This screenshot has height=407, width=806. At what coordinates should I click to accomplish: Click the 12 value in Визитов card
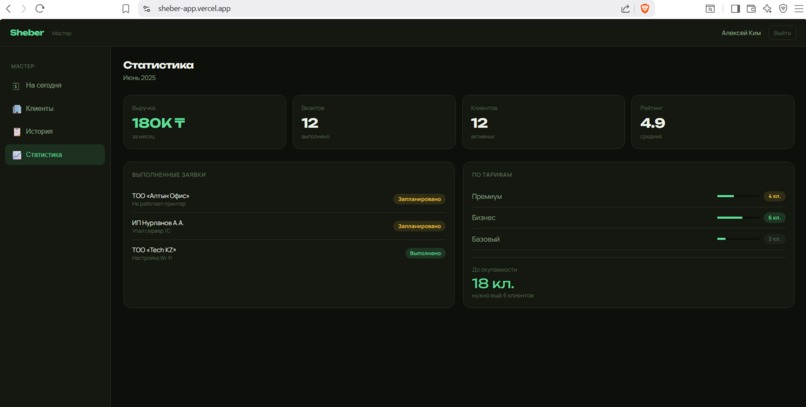310,123
